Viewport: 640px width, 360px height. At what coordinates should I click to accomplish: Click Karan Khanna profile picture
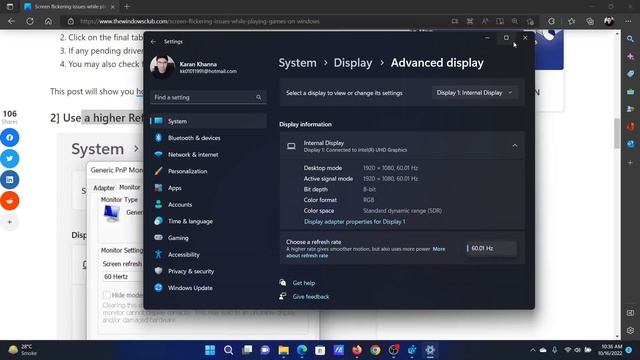point(162,67)
